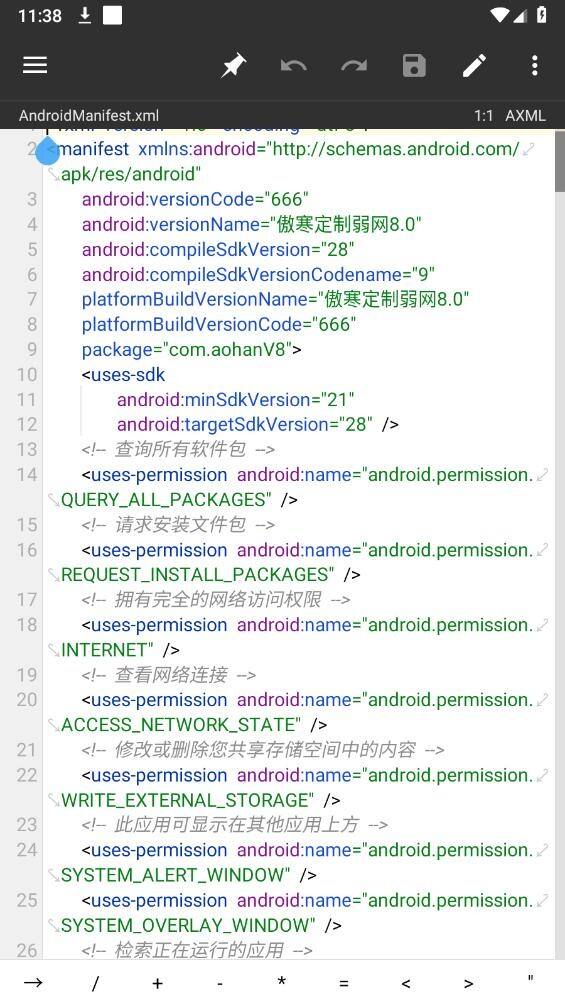Open the hamburger navigation menu

(x=35, y=65)
